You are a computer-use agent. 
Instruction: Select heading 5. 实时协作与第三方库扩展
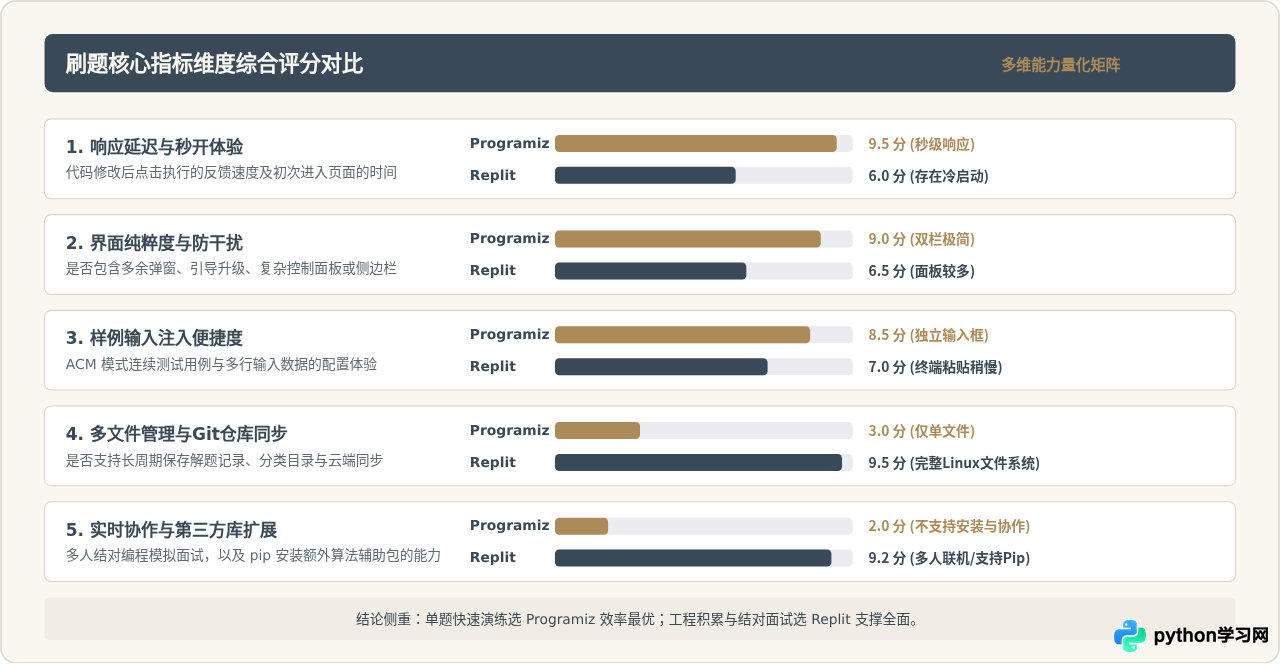(171, 530)
